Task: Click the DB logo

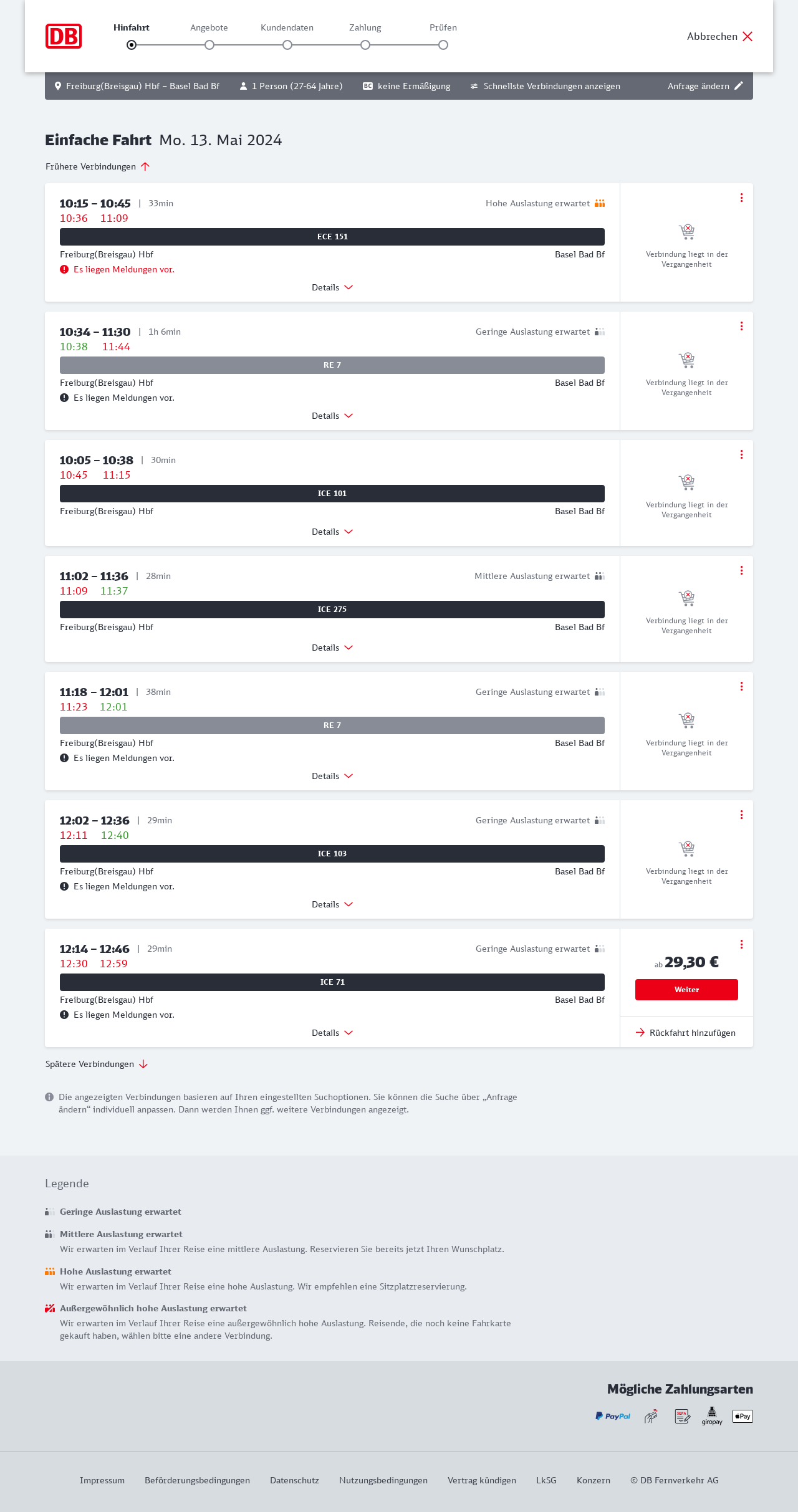Action: (64, 36)
